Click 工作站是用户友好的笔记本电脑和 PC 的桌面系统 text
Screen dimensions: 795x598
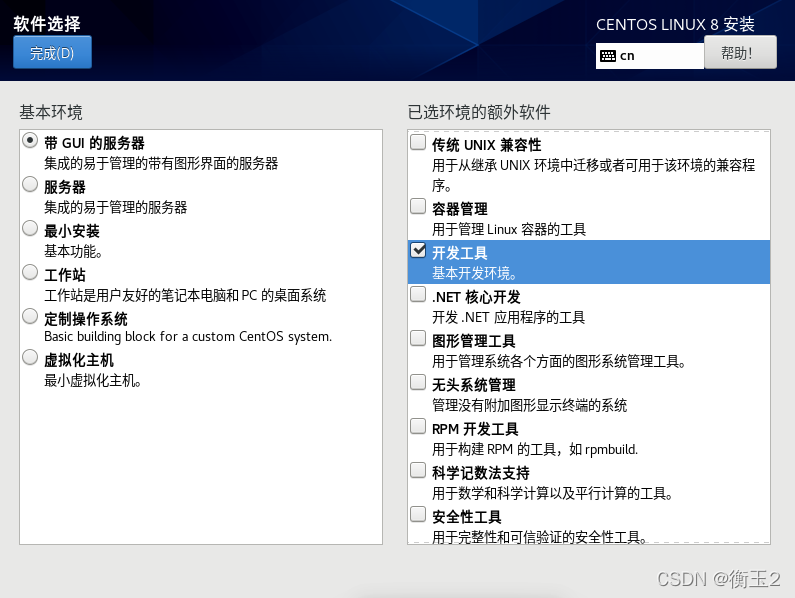coord(185,295)
